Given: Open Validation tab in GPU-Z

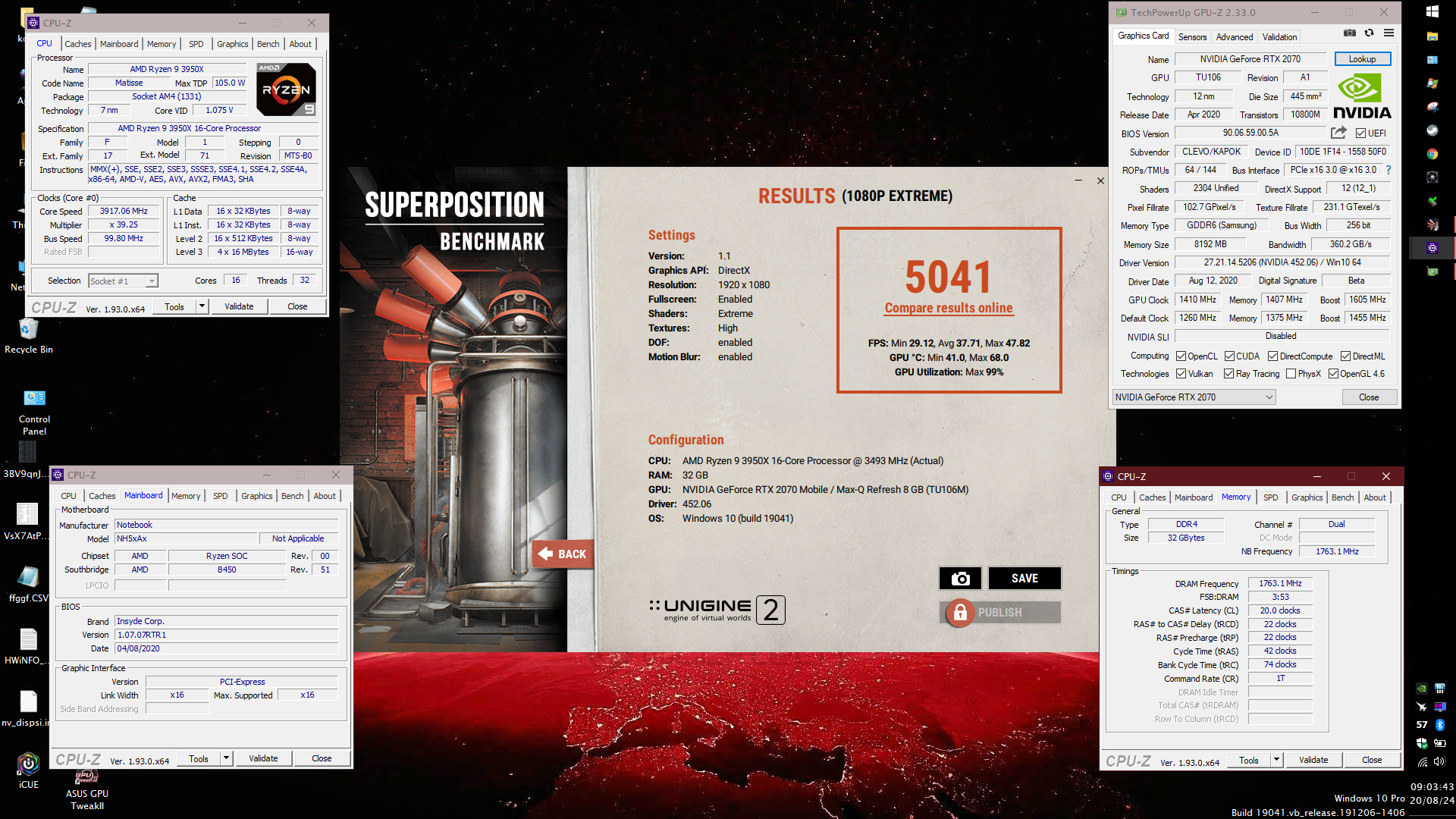Looking at the screenshot, I should 1279,36.
